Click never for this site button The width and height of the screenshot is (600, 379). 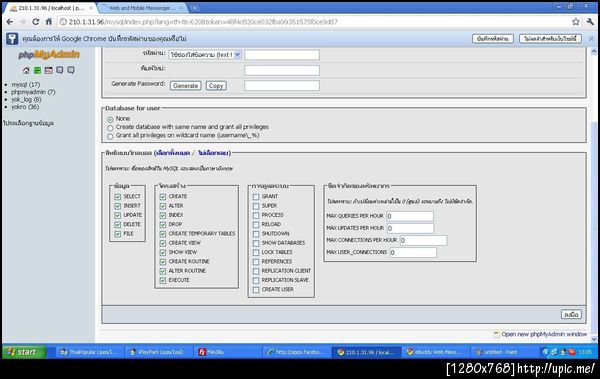click(x=550, y=39)
